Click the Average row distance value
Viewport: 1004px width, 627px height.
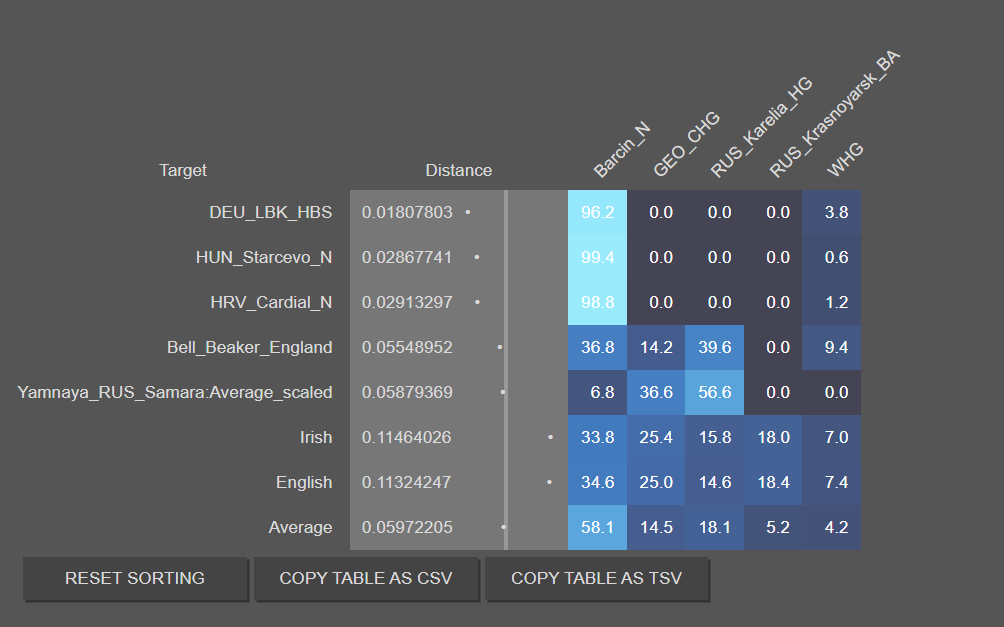(406, 527)
